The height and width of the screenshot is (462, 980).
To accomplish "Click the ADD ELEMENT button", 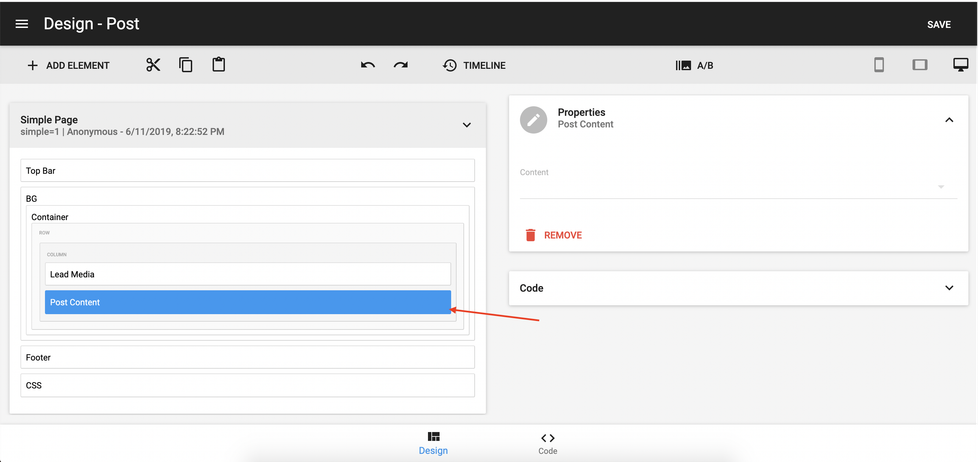I will 68,65.
